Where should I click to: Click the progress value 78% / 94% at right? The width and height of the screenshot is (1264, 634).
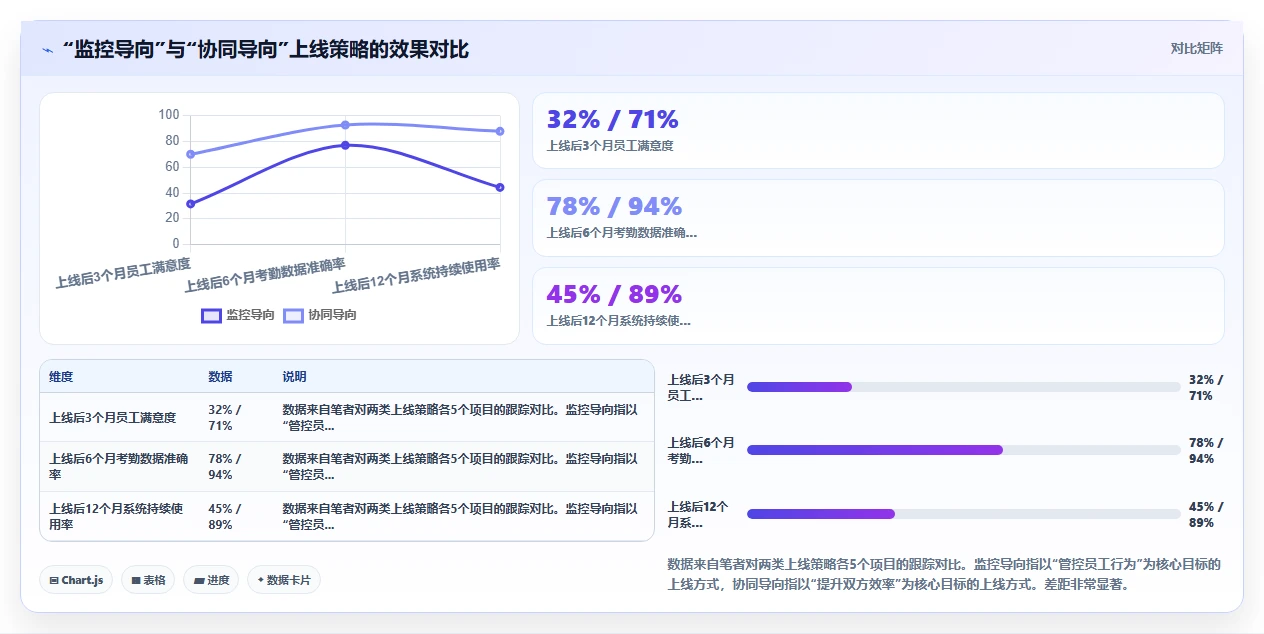point(1206,450)
